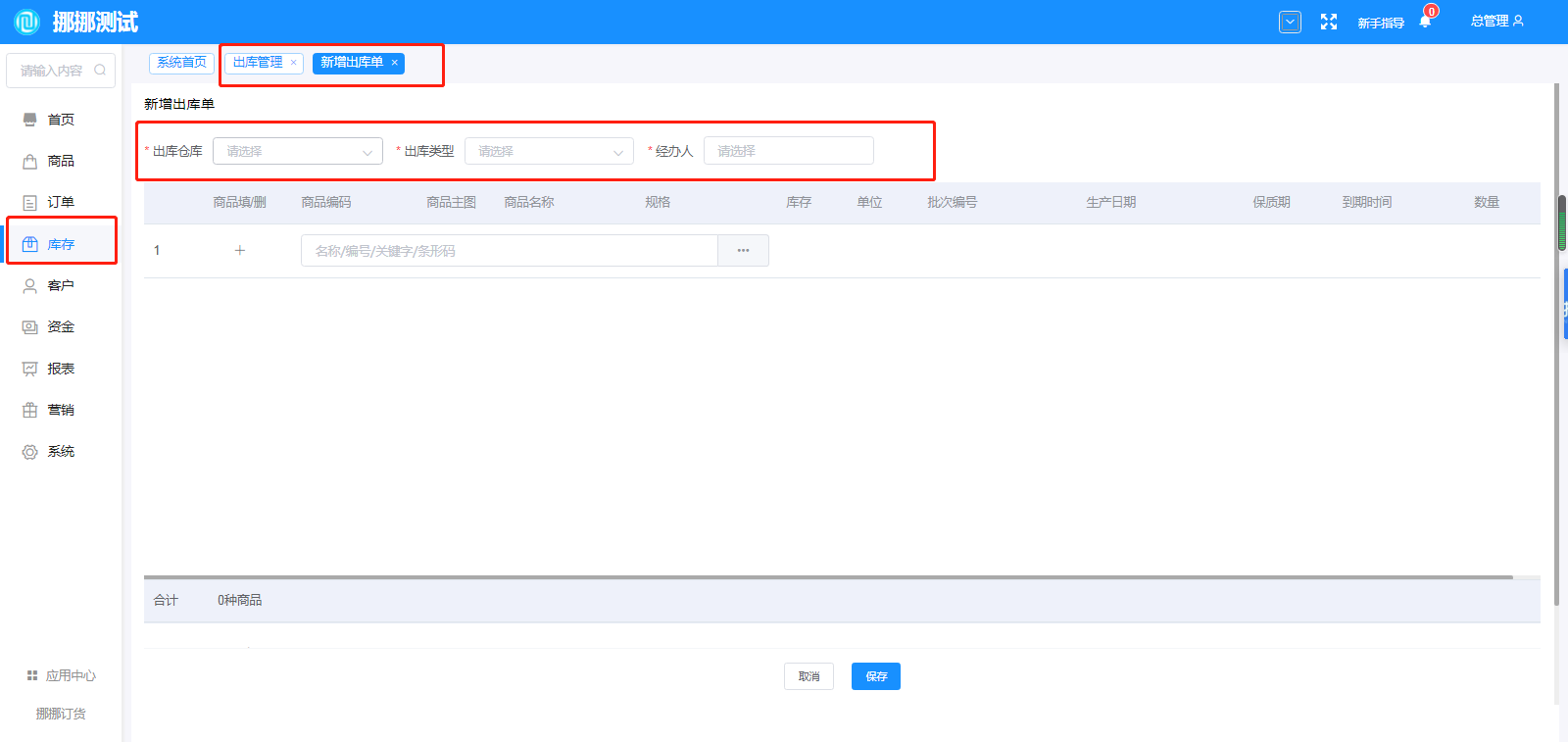This screenshot has height=742, width=1568.
Task: Click the 单位 column header
Action: [869, 202]
